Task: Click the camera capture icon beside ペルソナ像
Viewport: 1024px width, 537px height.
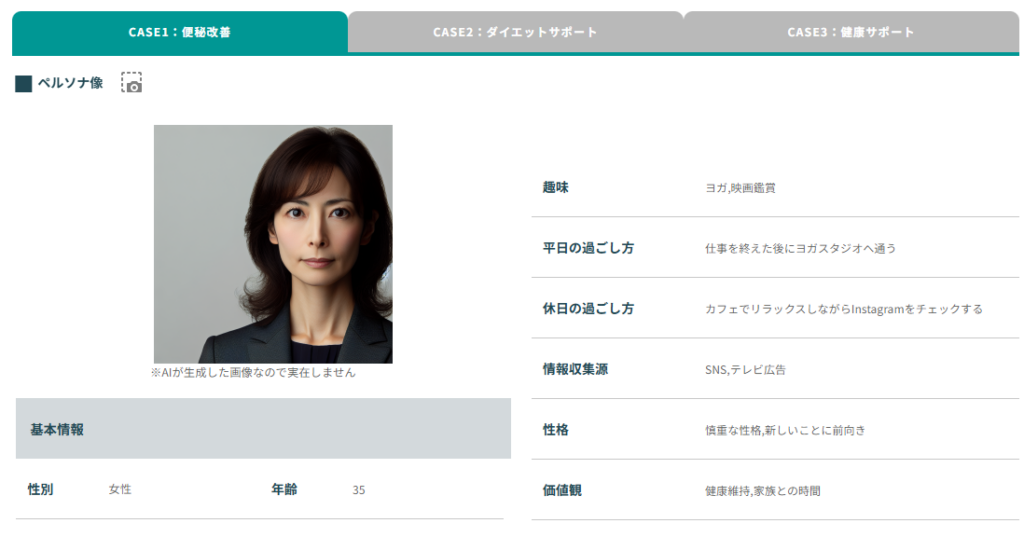Action: click(132, 83)
